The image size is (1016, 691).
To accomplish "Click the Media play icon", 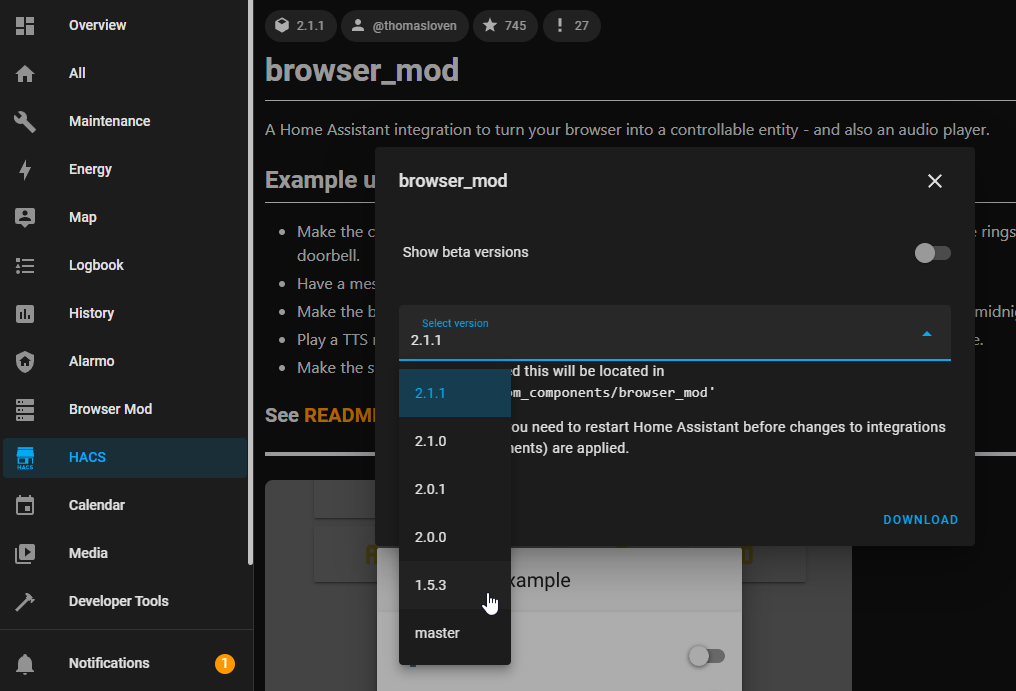I will (27, 553).
